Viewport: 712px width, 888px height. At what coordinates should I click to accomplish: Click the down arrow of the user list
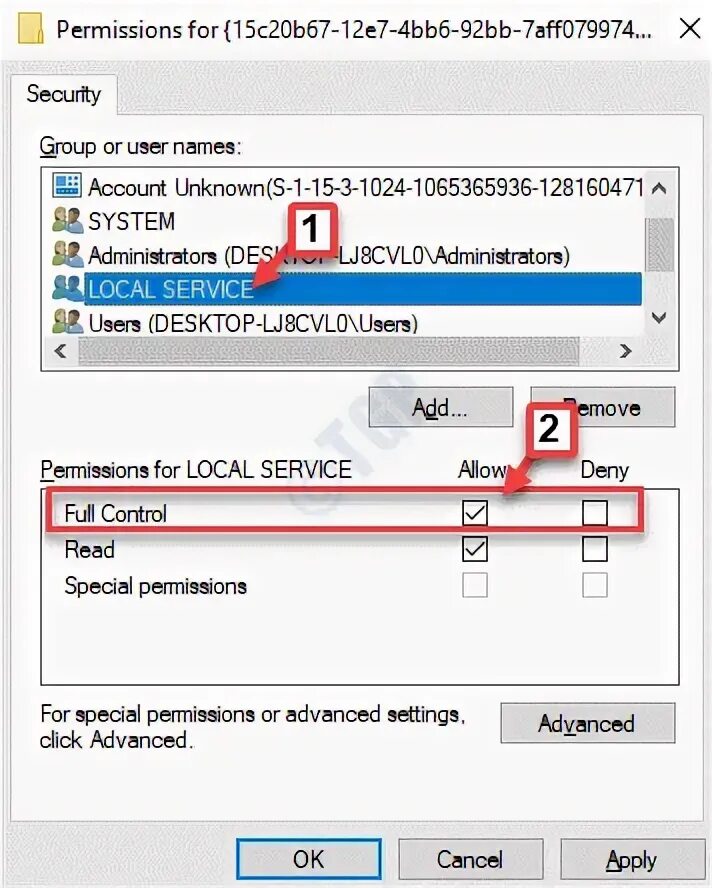[x=659, y=317]
